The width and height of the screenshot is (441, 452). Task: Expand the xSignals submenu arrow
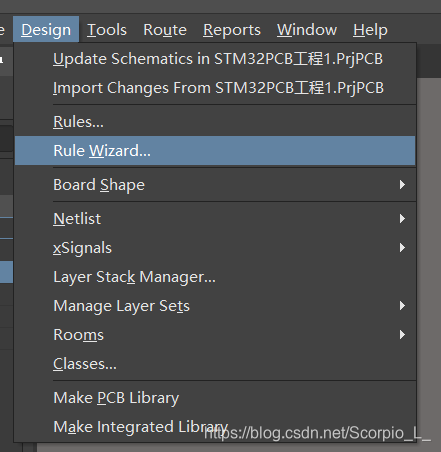tap(402, 248)
